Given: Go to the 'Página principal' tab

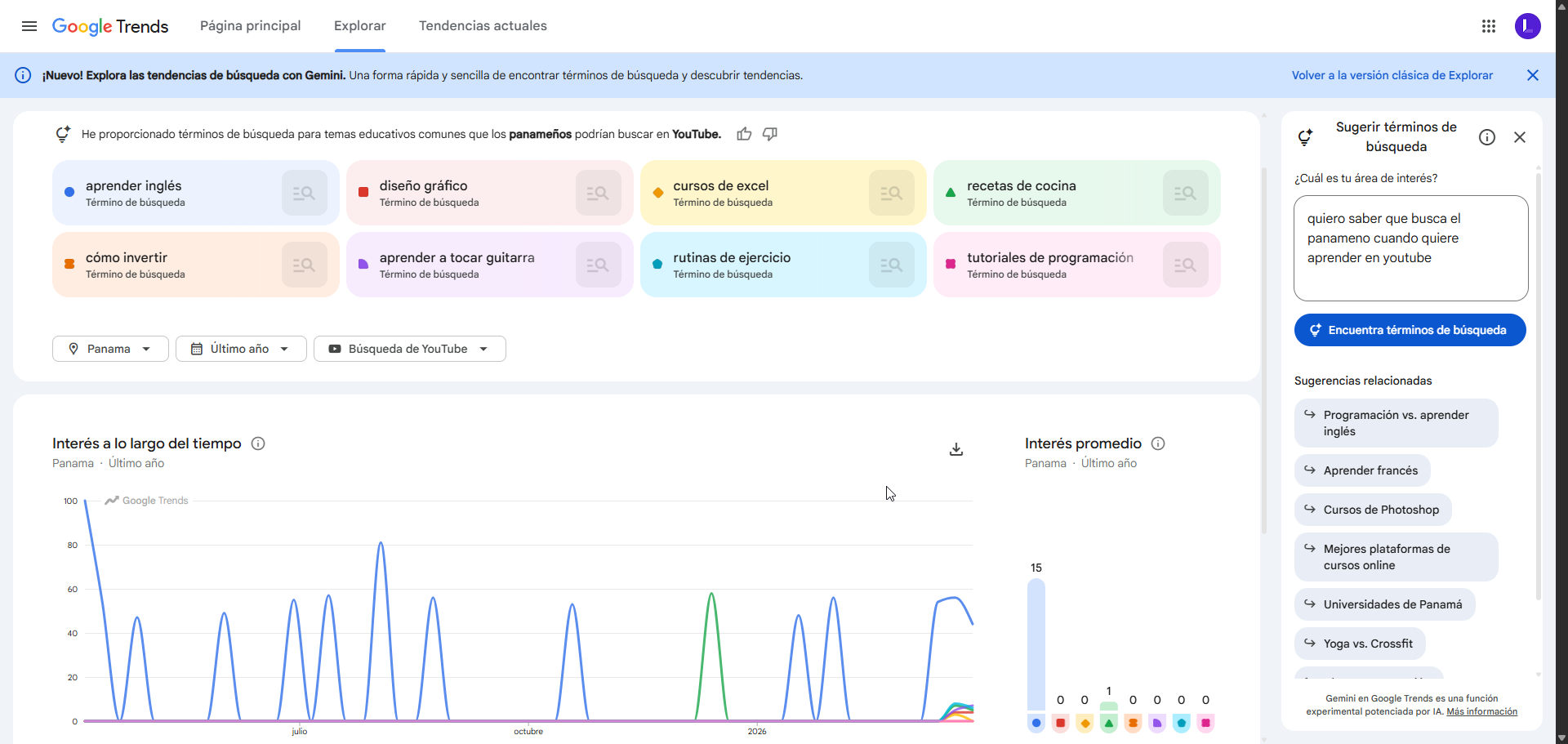Looking at the screenshot, I should point(251,26).
